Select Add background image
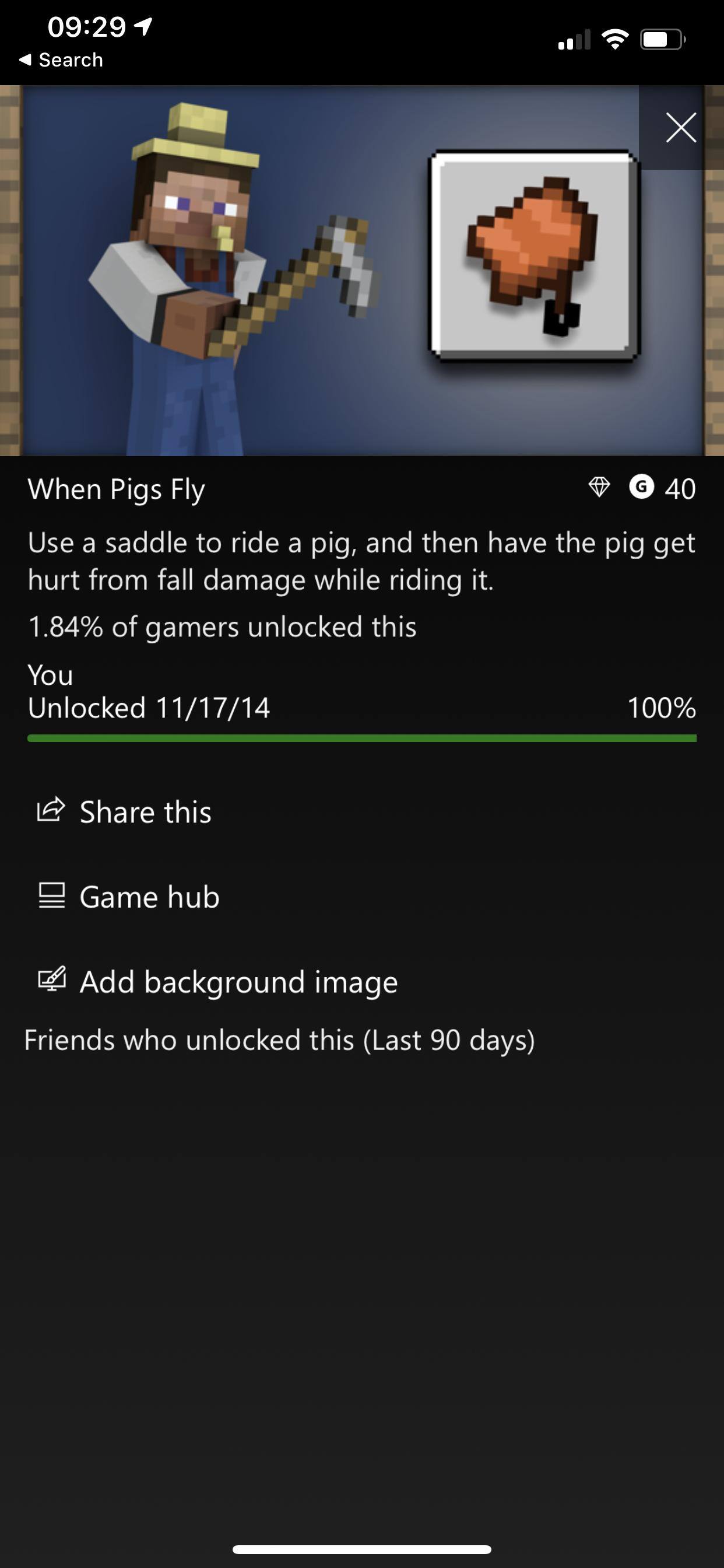The width and height of the screenshot is (724, 1568). point(238,982)
